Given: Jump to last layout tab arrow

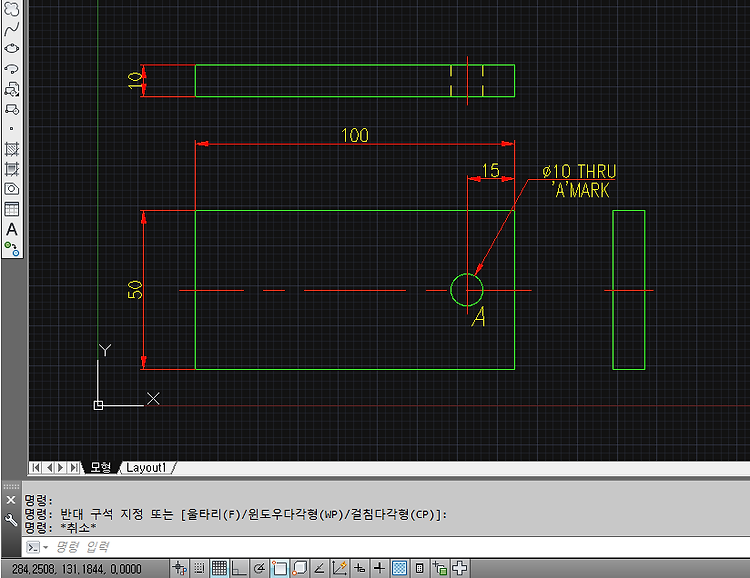Looking at the screenshot, I should [74, 467].
